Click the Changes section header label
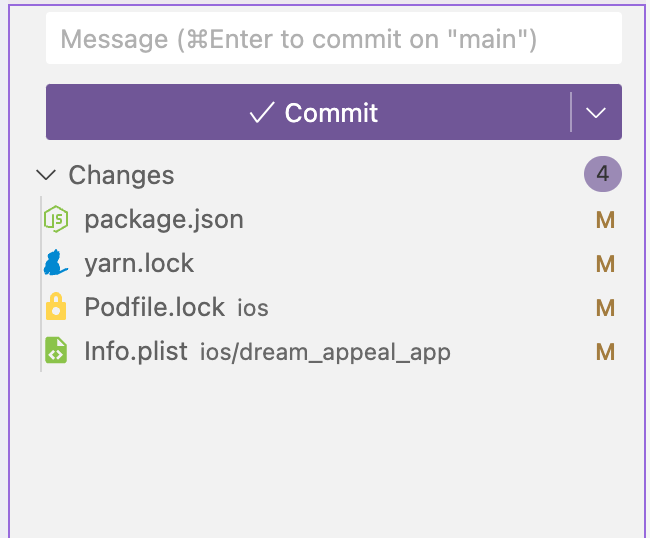650x538 pixels. 121,175
